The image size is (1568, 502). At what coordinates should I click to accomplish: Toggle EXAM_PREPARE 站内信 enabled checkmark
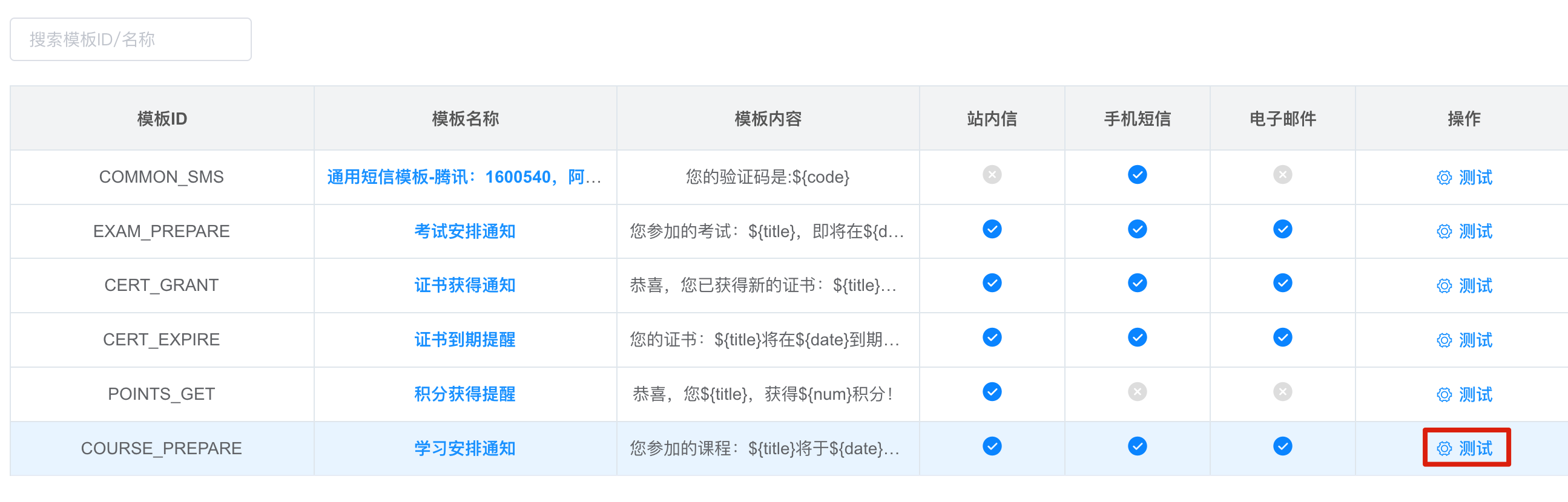pyautogui.click(x=992, y=229)
